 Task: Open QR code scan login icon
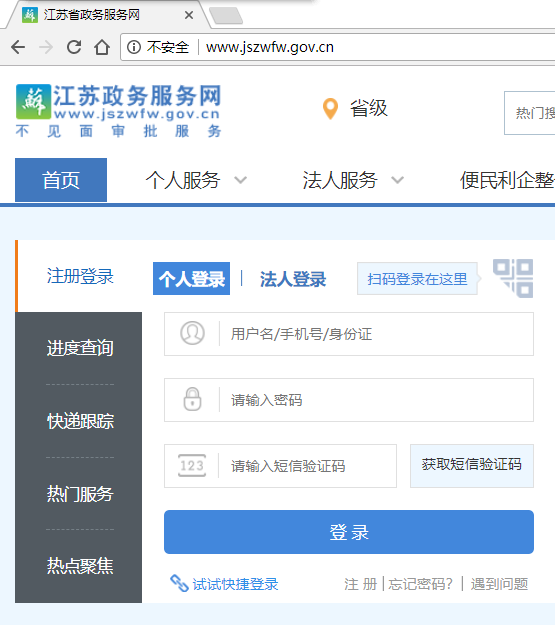pos(513,278)
